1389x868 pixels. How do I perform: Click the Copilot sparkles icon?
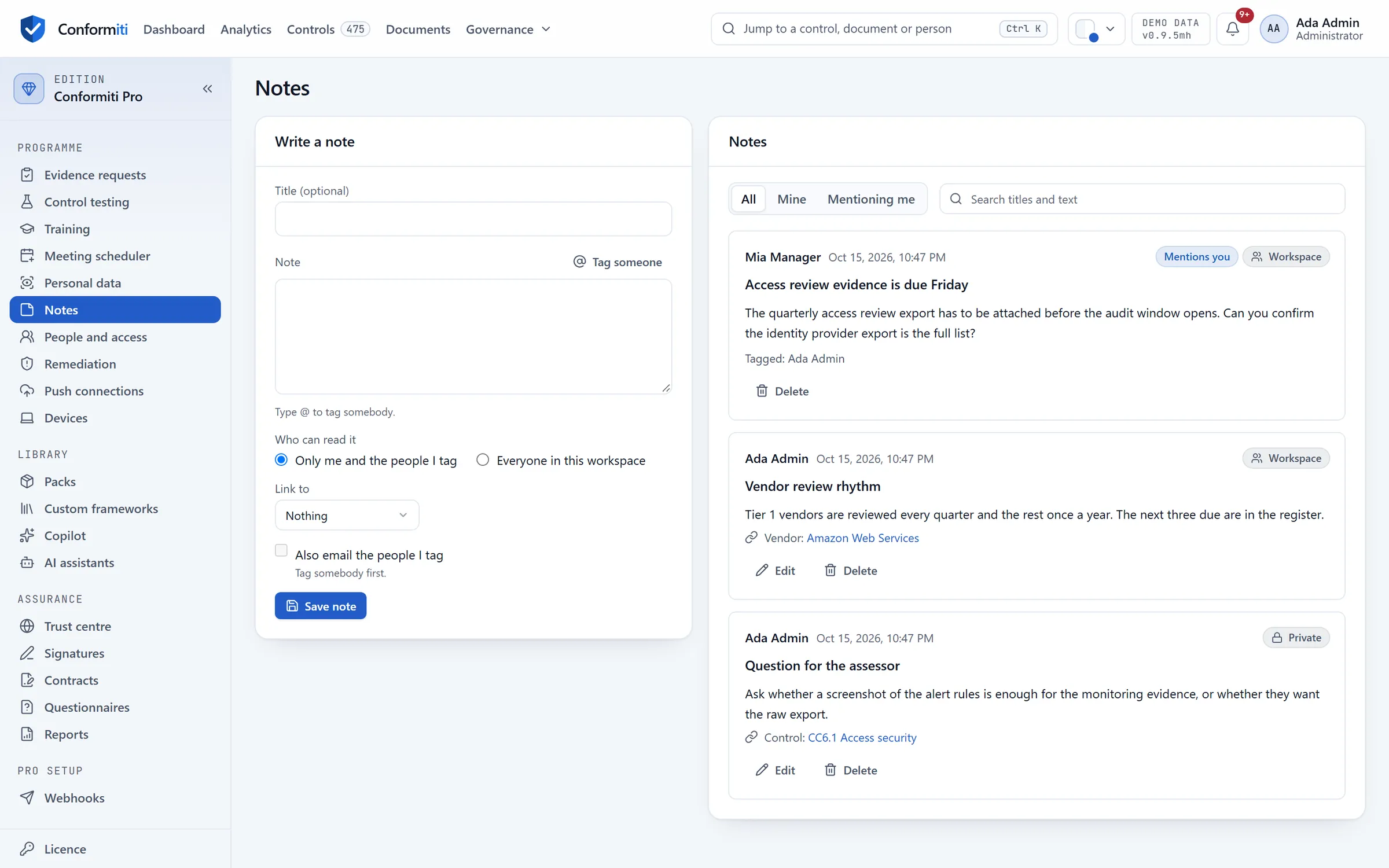pyautogui.click(x=27, y=535)
